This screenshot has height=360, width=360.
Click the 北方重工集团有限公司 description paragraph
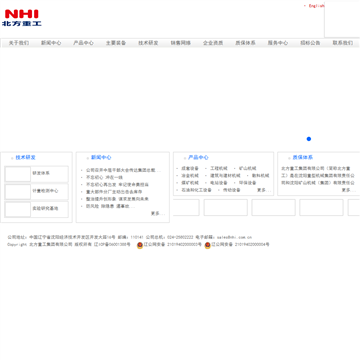tap(318, 176)
